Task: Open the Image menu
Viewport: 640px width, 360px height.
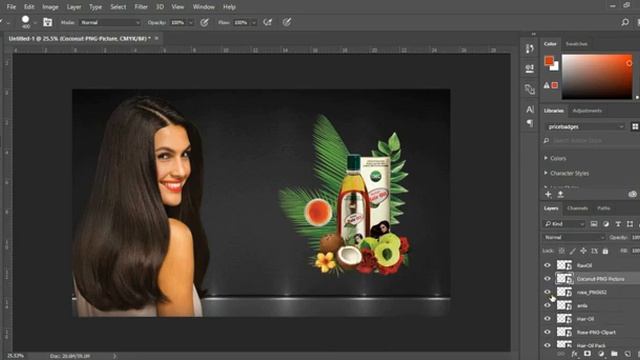Action: (x=50, y=7)
